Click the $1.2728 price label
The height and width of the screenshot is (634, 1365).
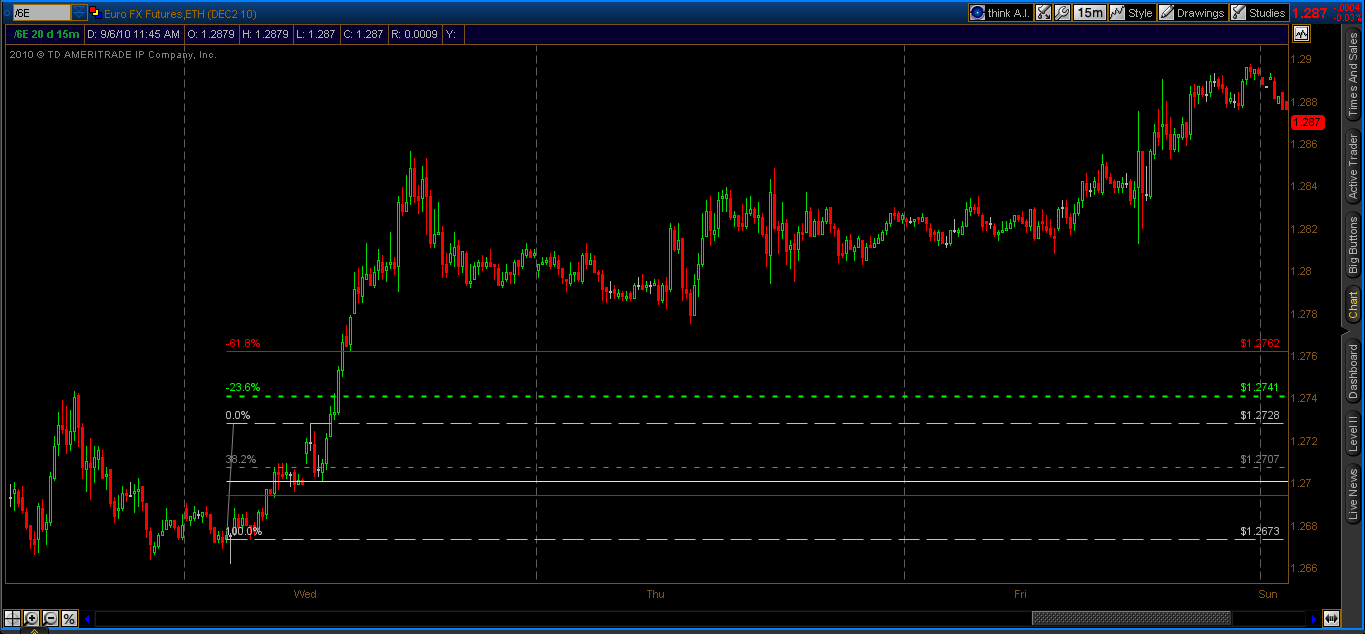1260,415
